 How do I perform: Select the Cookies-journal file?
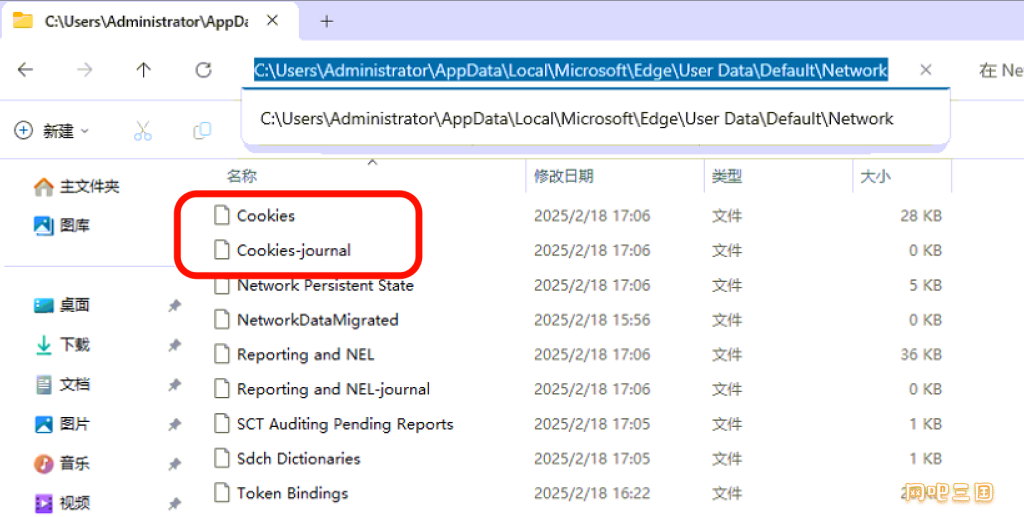pos(294,250)
